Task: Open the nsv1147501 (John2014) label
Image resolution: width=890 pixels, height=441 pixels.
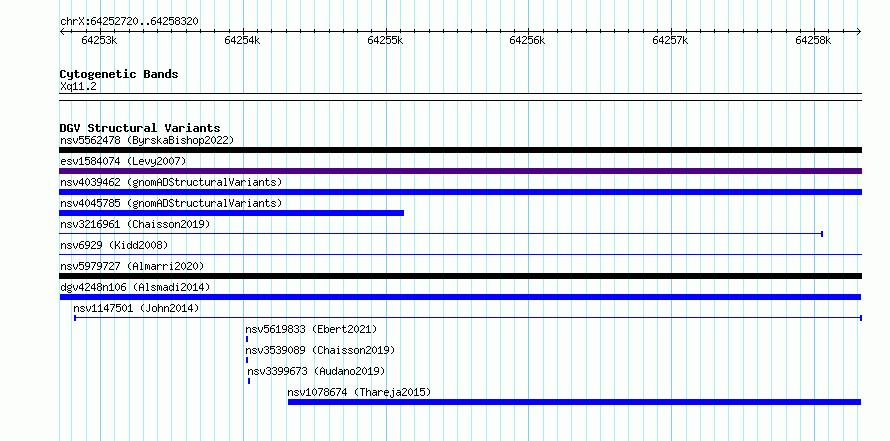Action: (136, 308)
